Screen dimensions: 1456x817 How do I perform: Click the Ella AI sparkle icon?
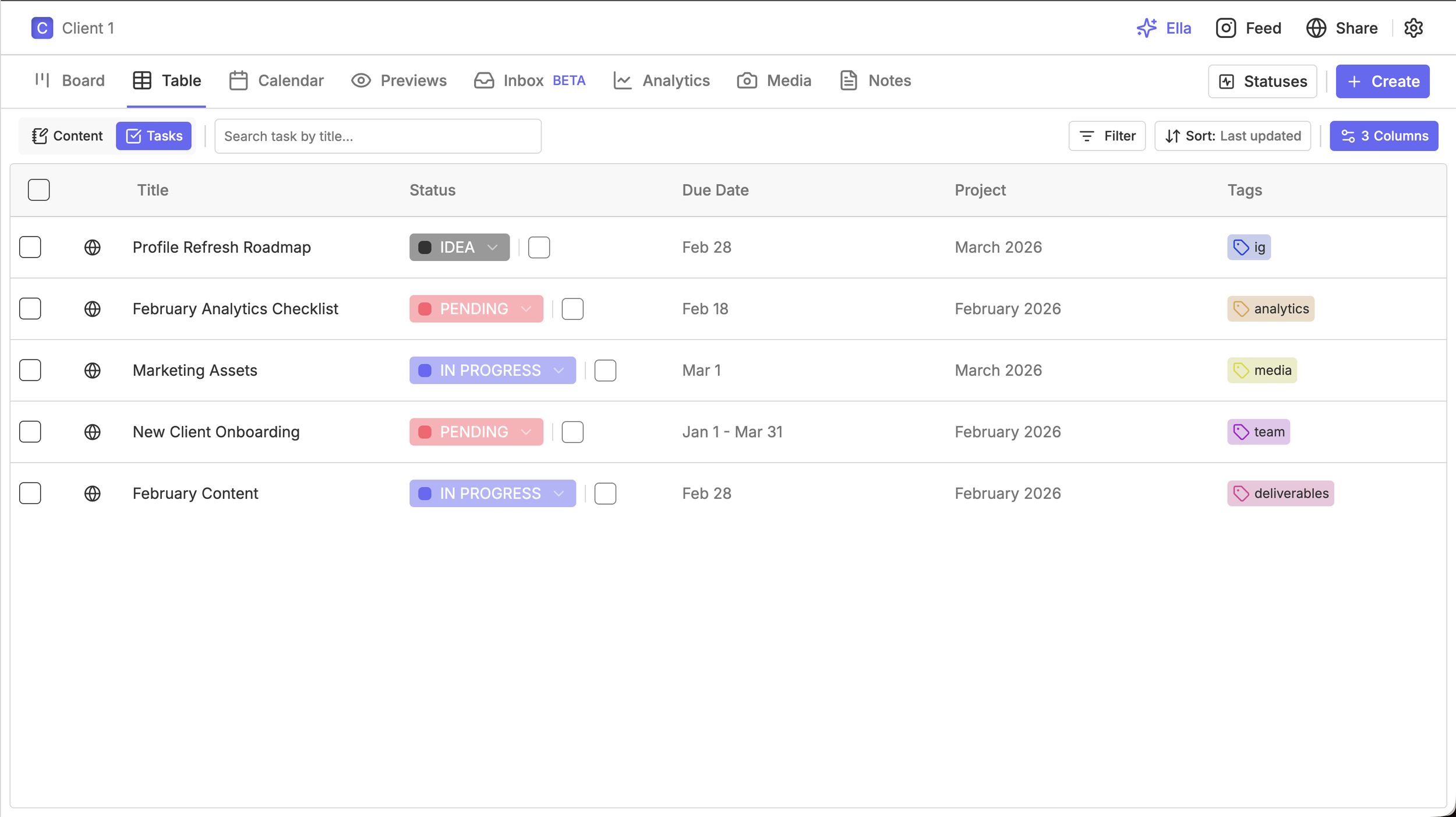point(1146,28)
